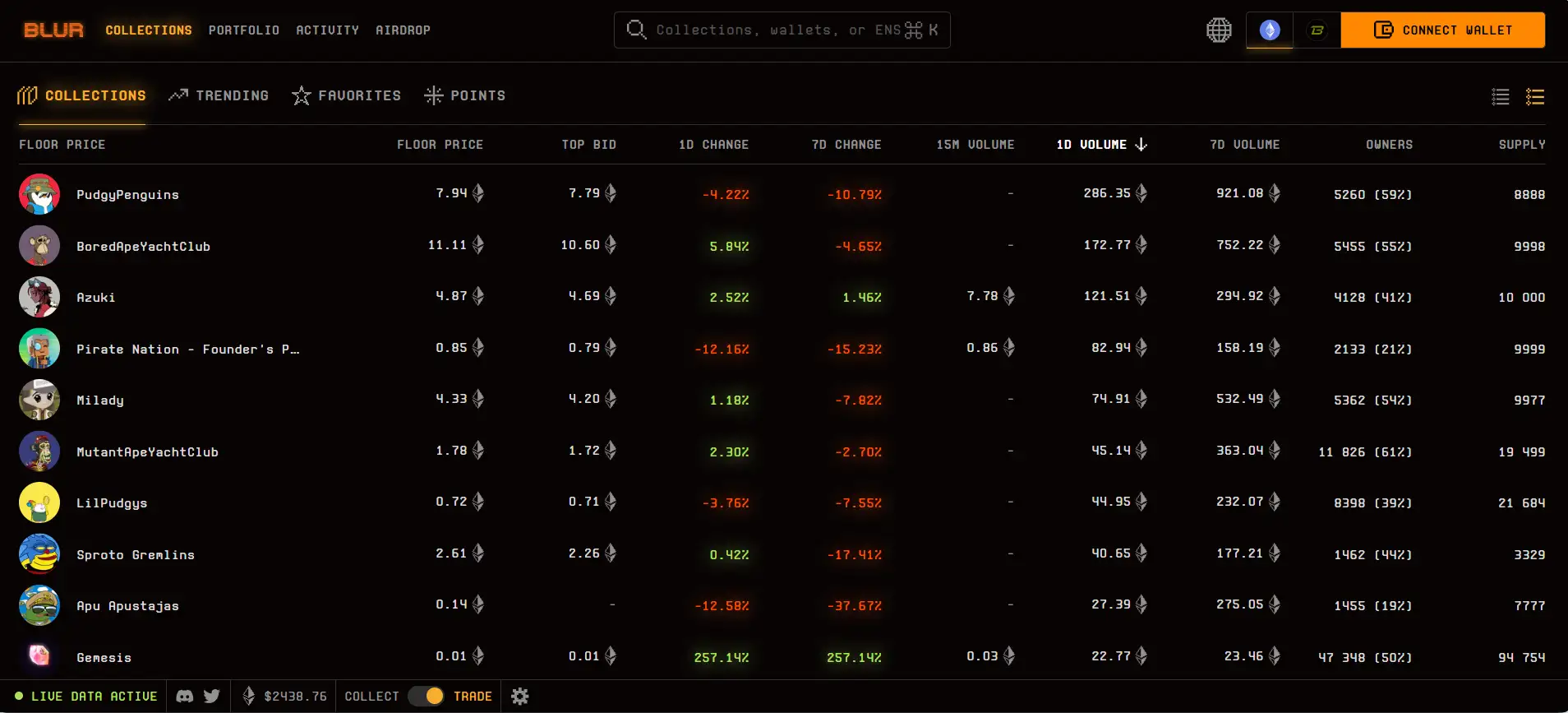Open the Discord link icon
The height and width of the screenshot is (713, 1568).
tap(185, 697)
